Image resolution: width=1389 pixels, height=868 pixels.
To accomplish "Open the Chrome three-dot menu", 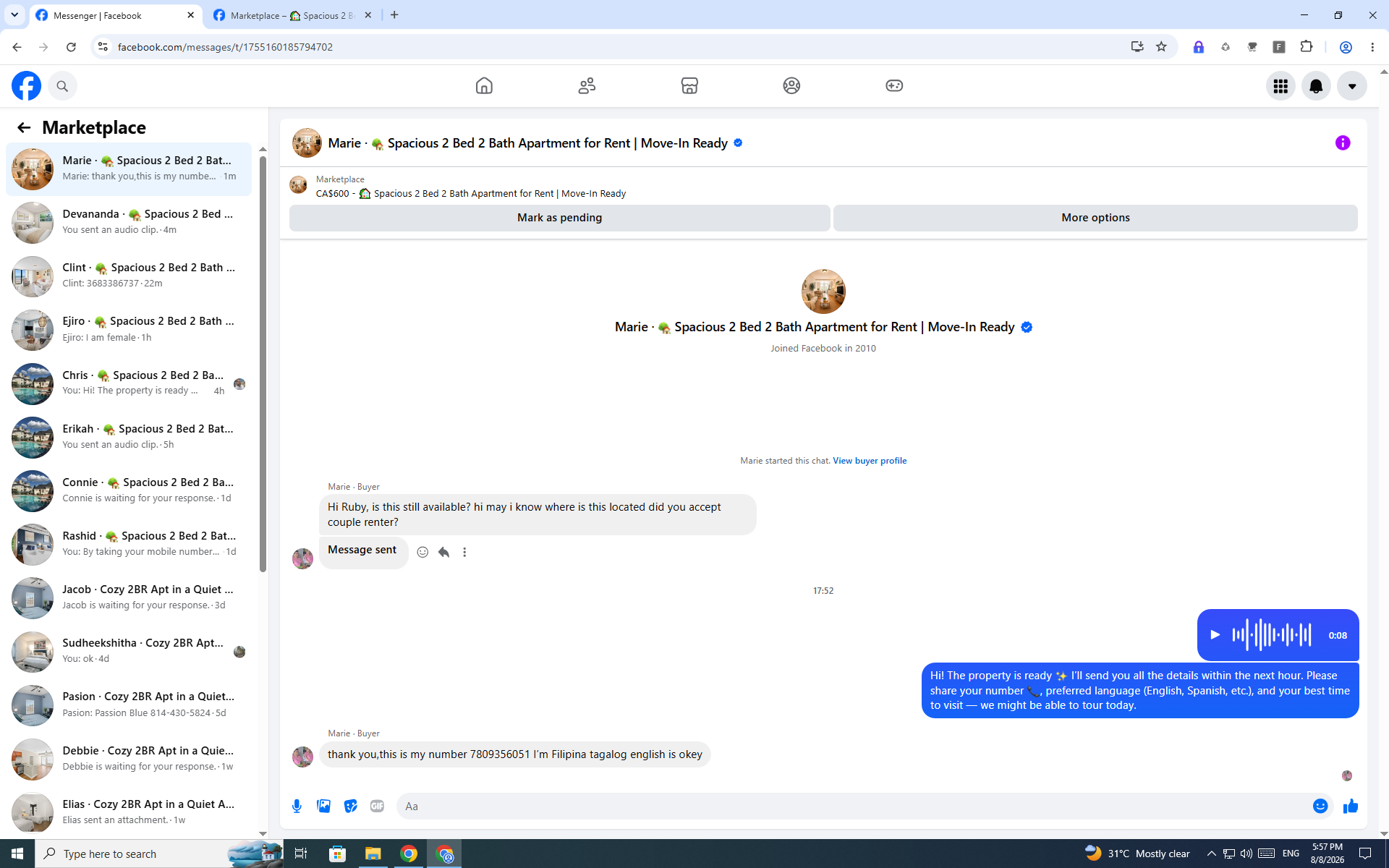I will tap(1372, 47).
